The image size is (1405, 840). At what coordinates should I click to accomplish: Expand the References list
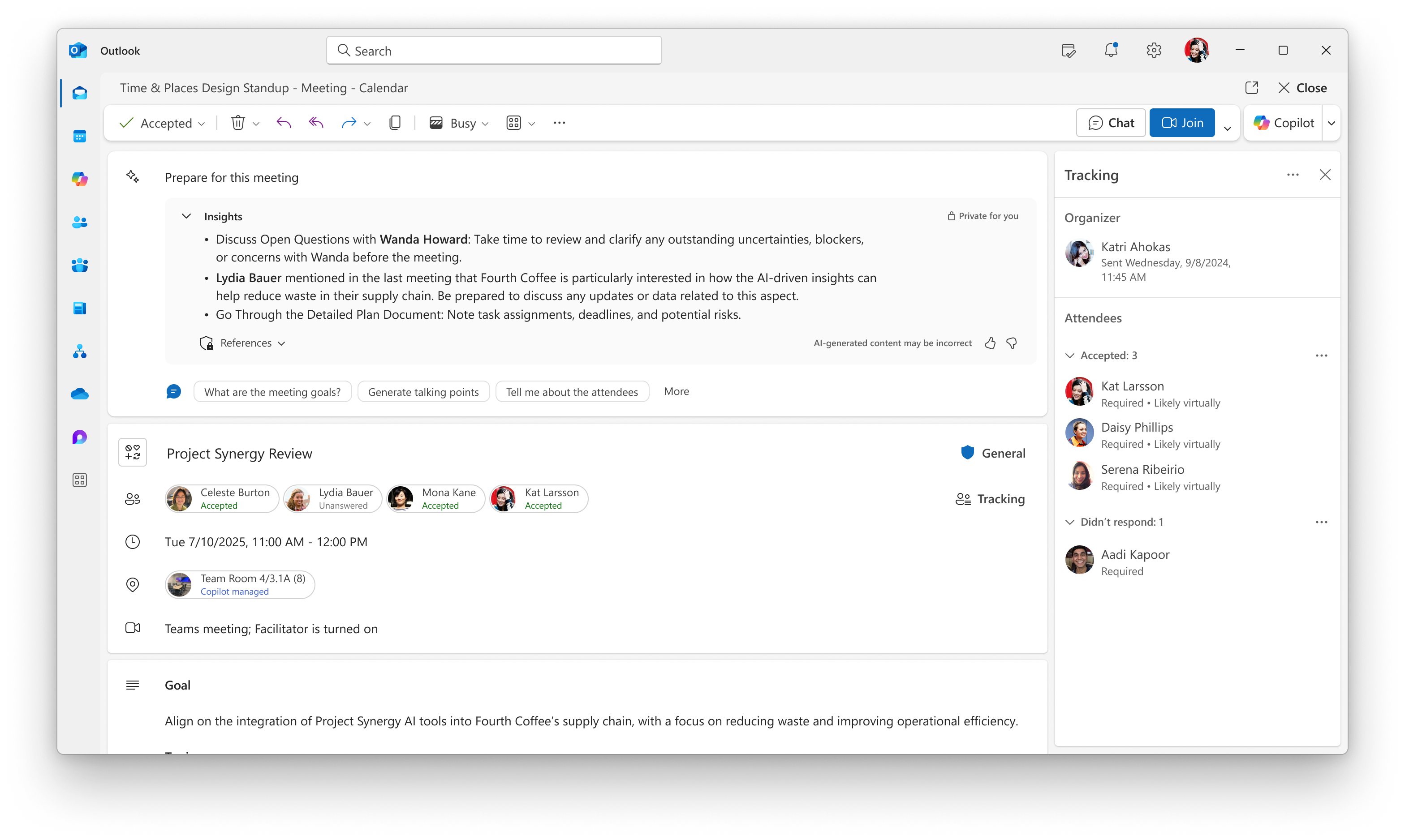click(282, 343)
